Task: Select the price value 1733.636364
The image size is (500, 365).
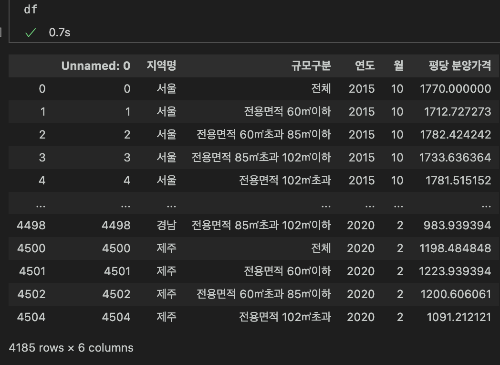Action: pyautogui.click(x=455, y=157)
